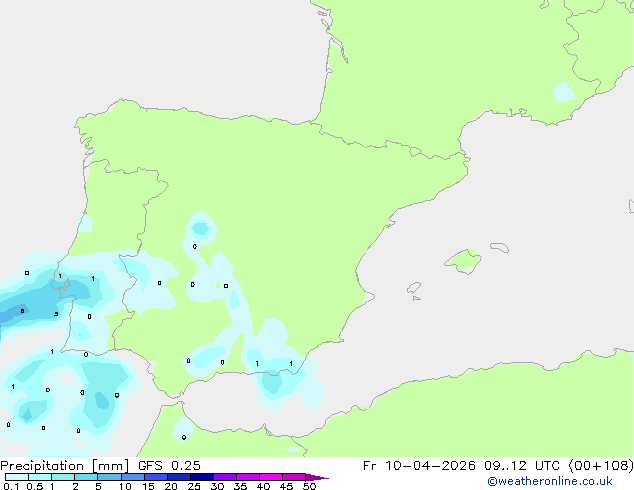Click the Menorca island outline

pyautogui.click(x=499, y=247)
